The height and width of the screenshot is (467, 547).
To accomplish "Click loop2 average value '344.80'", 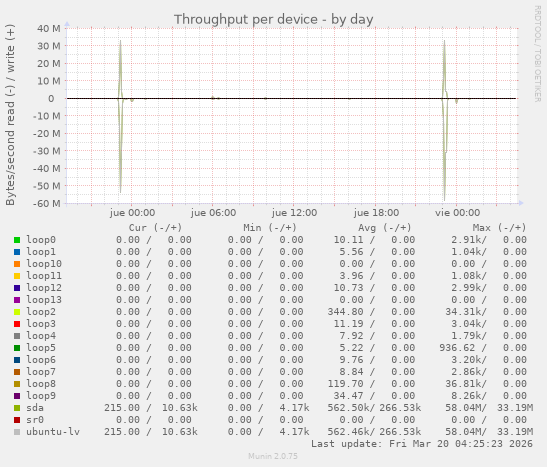I will 345,312.
